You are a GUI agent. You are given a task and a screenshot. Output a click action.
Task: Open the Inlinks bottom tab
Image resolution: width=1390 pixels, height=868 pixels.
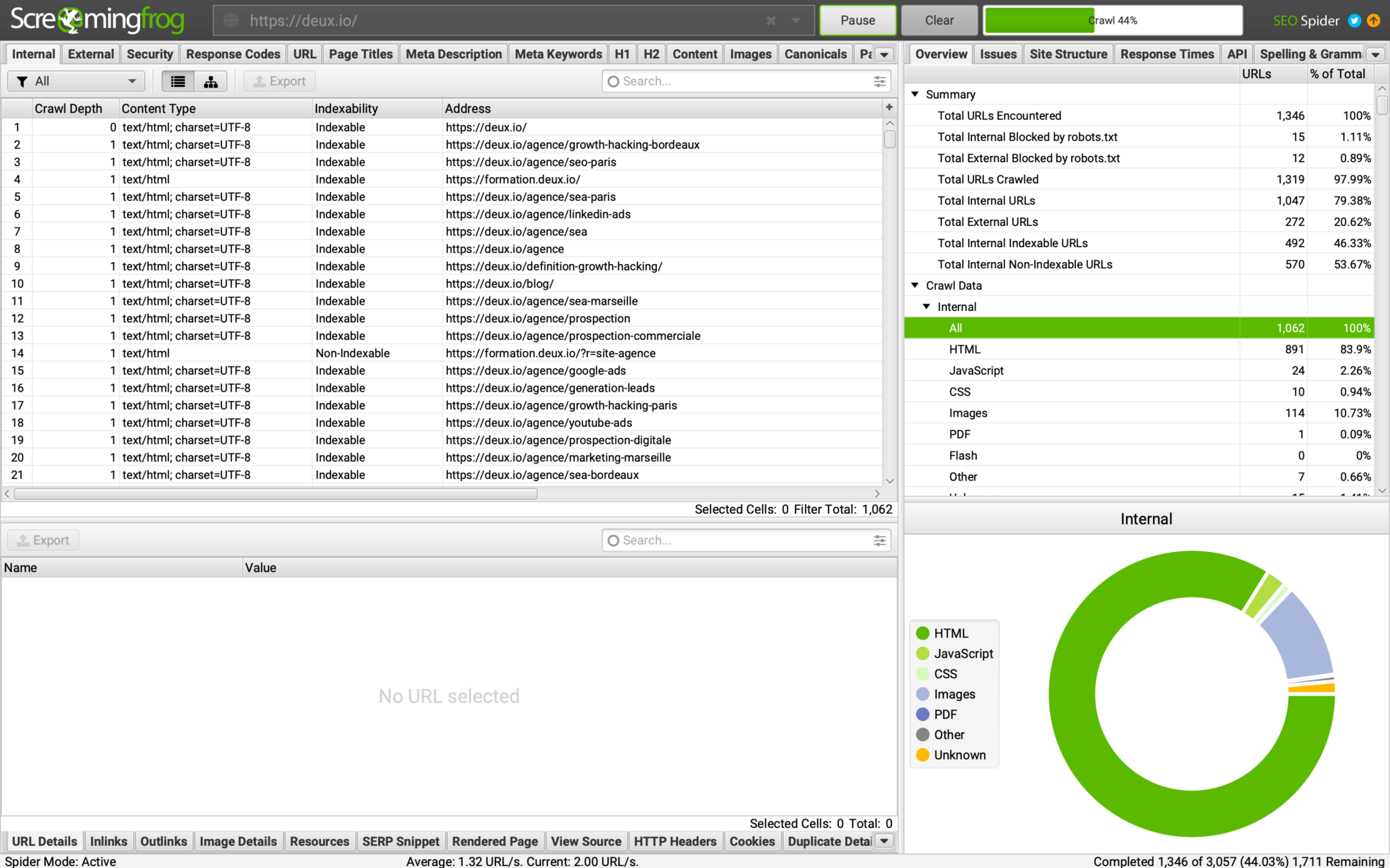click(109, 842)
